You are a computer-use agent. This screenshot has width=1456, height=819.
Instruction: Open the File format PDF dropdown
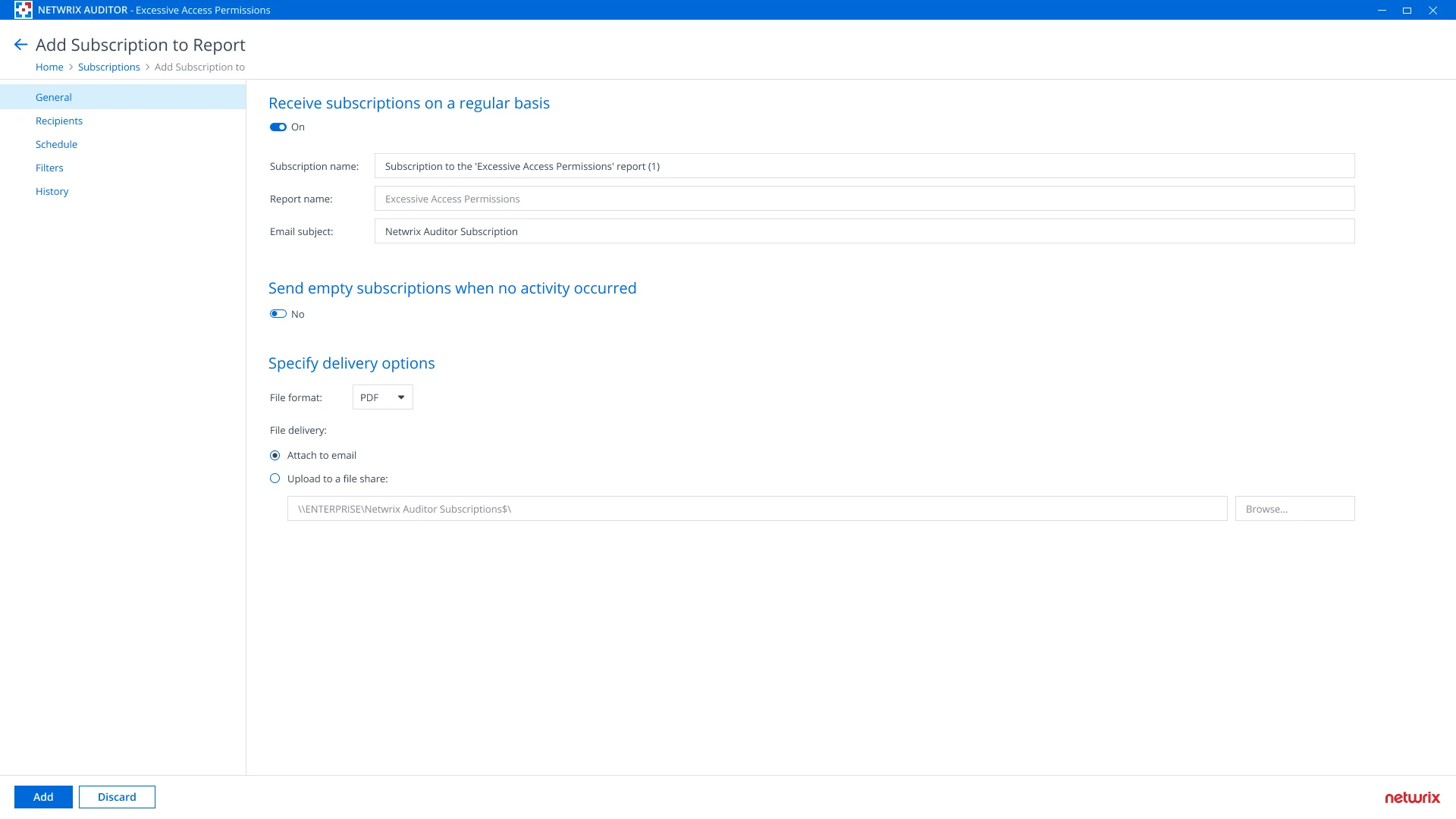point(383,397)
